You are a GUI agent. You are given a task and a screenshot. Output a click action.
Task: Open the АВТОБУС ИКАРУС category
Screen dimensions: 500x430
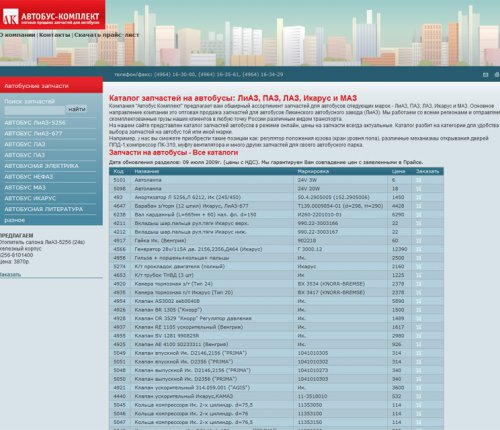coord(30,198)
